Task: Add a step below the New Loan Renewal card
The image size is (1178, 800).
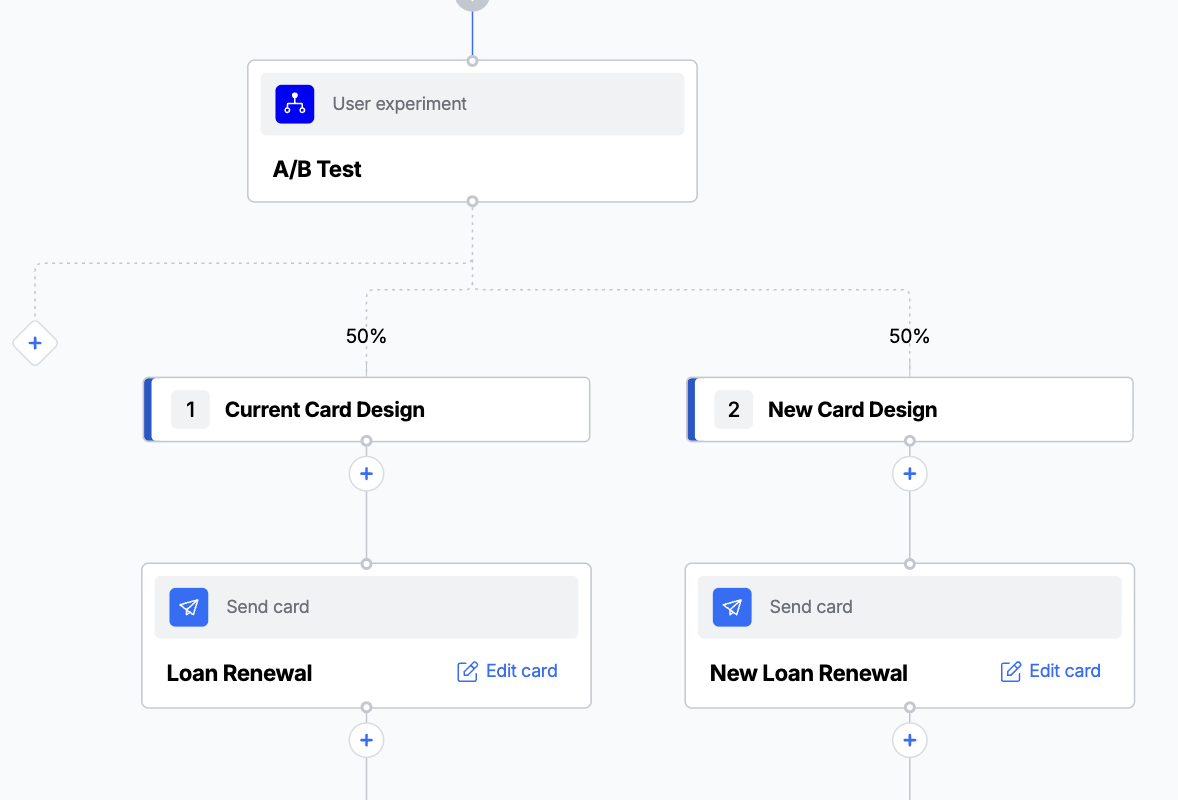Action: [x=909, y=740]
